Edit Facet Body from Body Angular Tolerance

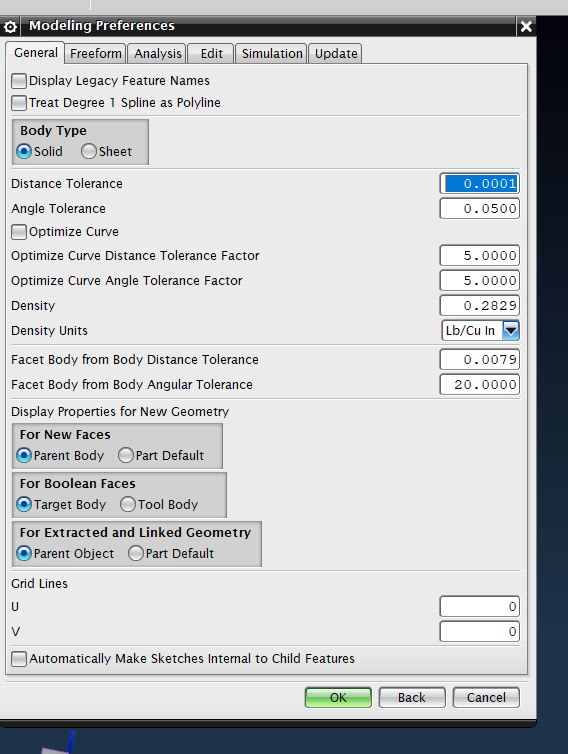coord(480,385)
